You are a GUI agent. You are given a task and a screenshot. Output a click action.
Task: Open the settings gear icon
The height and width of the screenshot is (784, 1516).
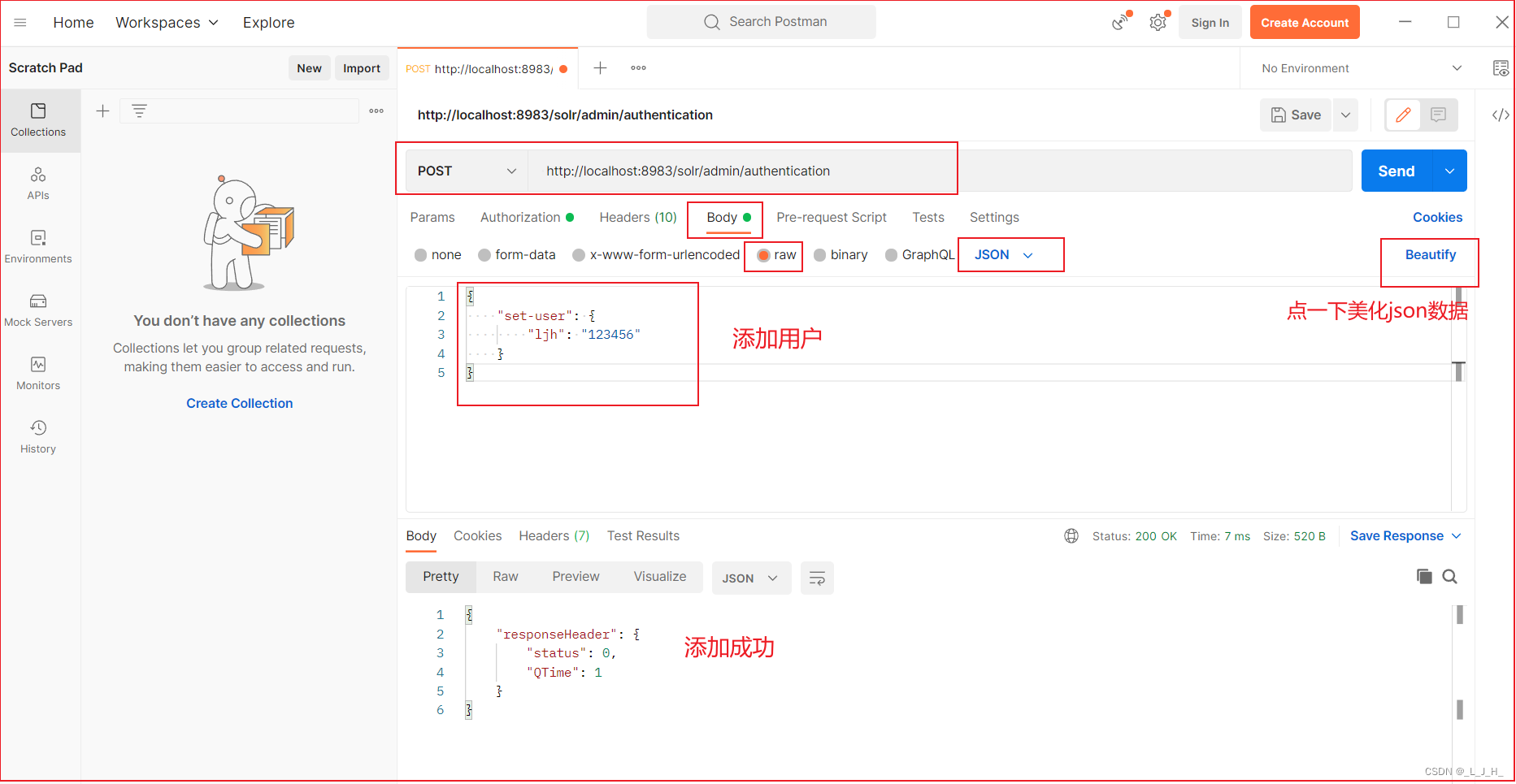coord(1158,22)
